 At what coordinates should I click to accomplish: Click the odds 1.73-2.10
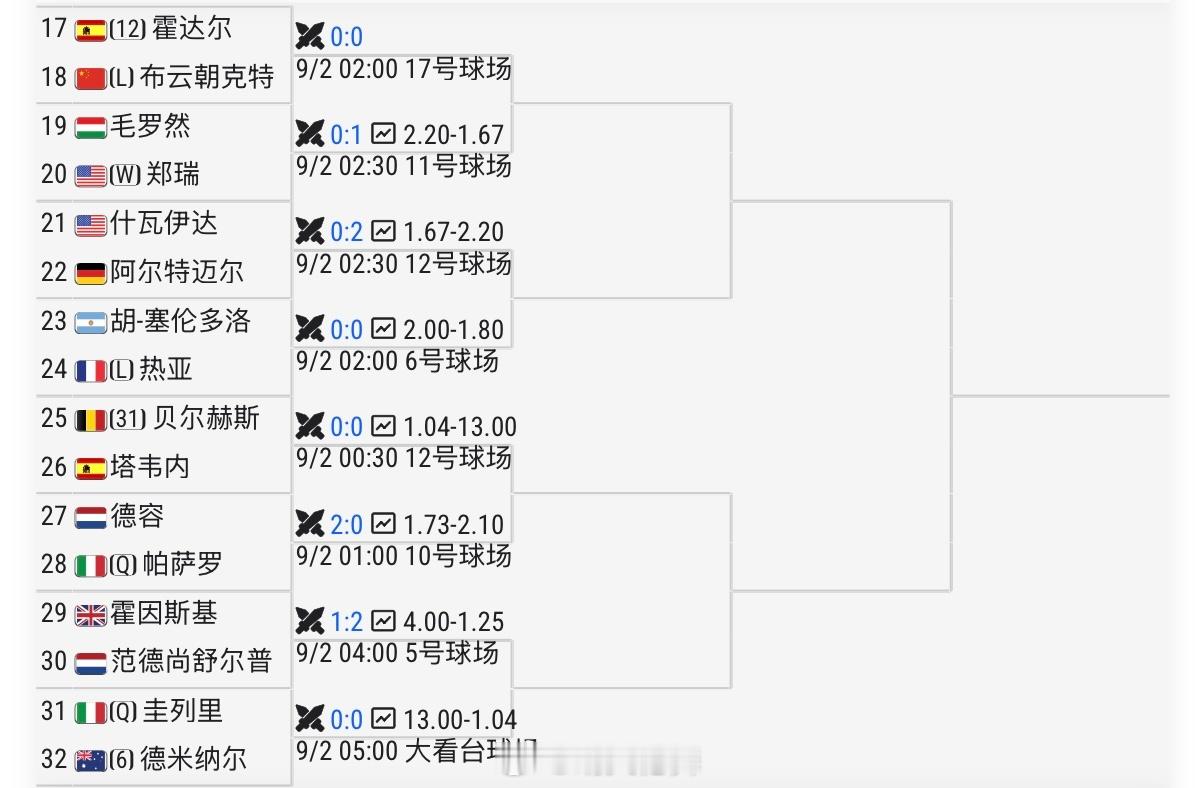pyautogui.click(x=453, y=524)
